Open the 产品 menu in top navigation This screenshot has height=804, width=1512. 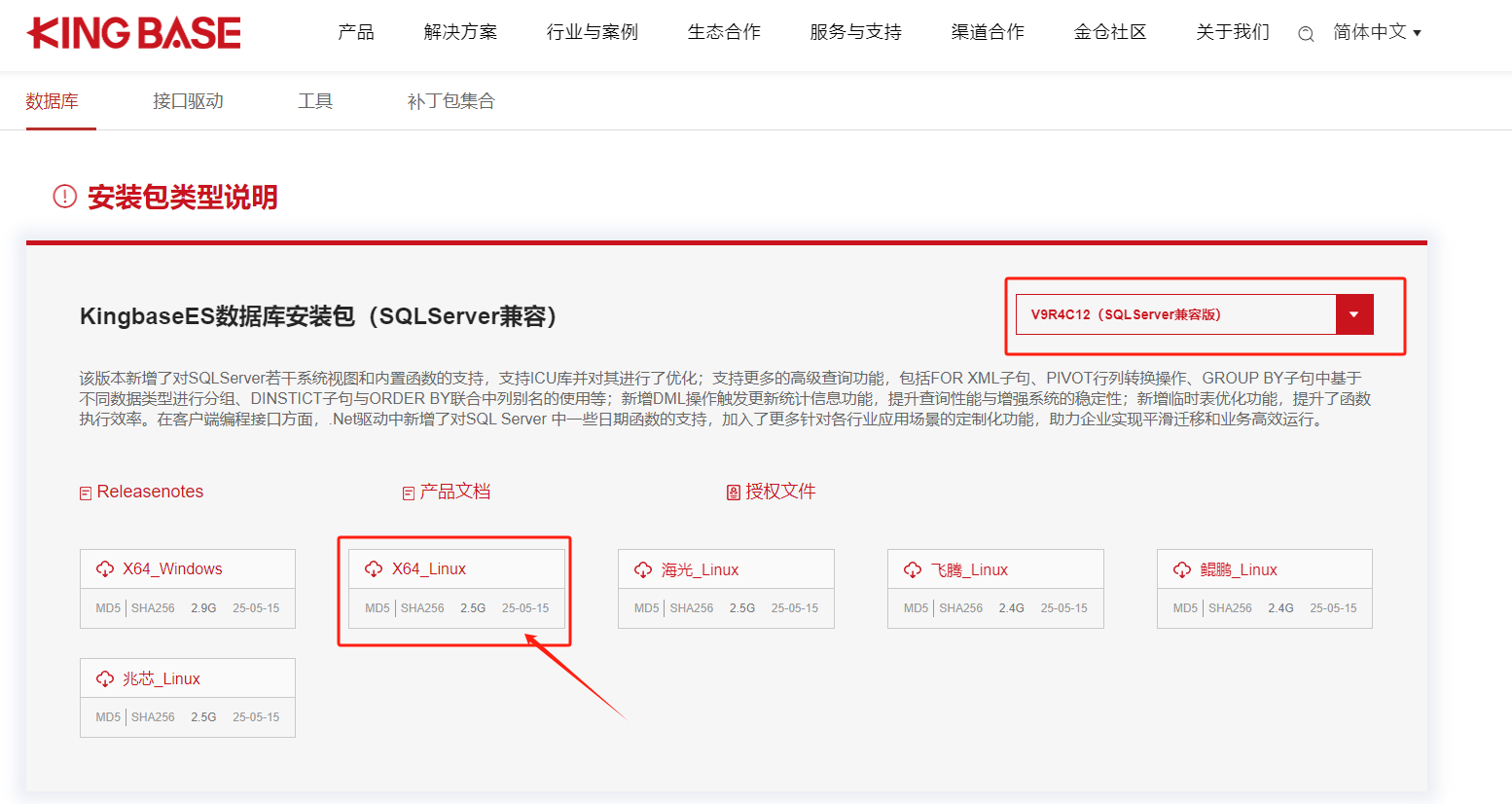pos(355,33)
